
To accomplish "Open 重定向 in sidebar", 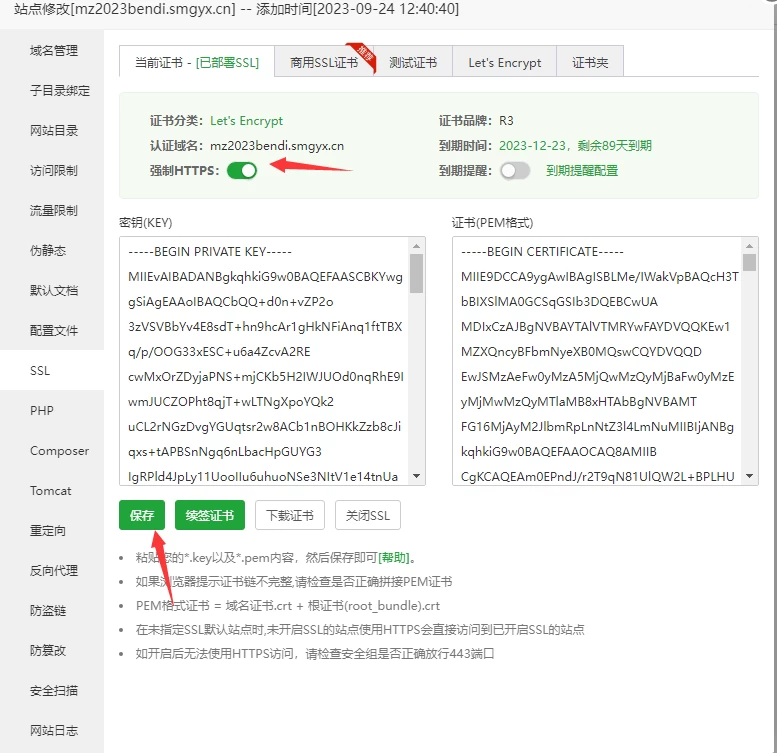I will tap(48, 531).
